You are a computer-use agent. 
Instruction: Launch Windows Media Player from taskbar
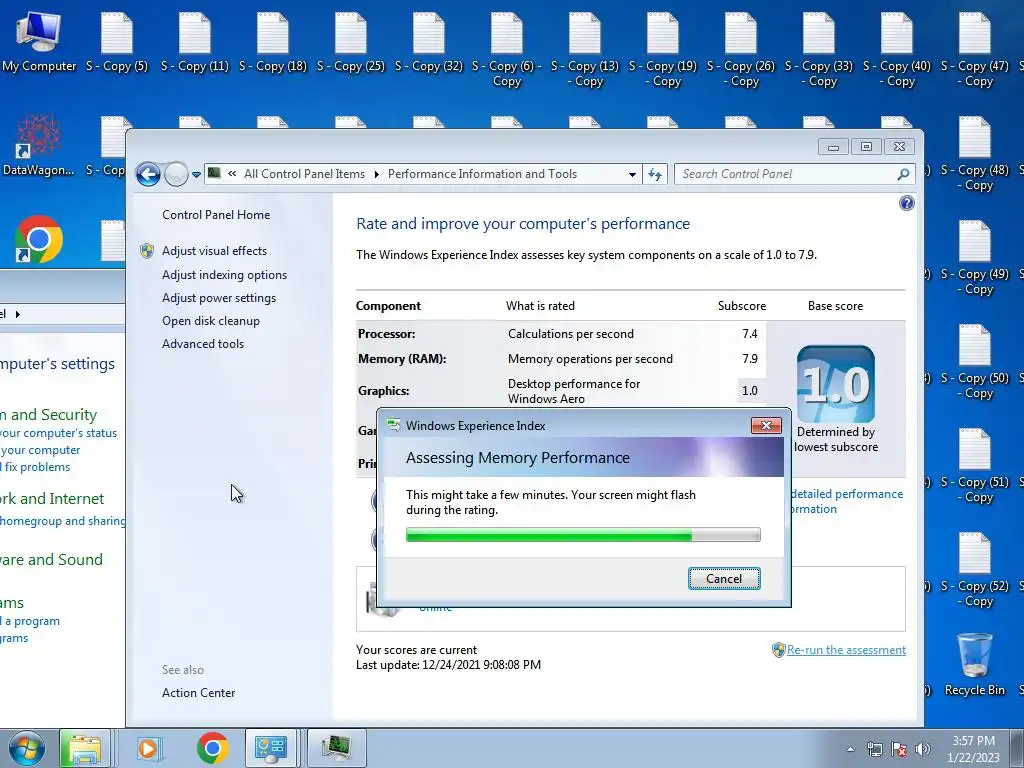149,748
